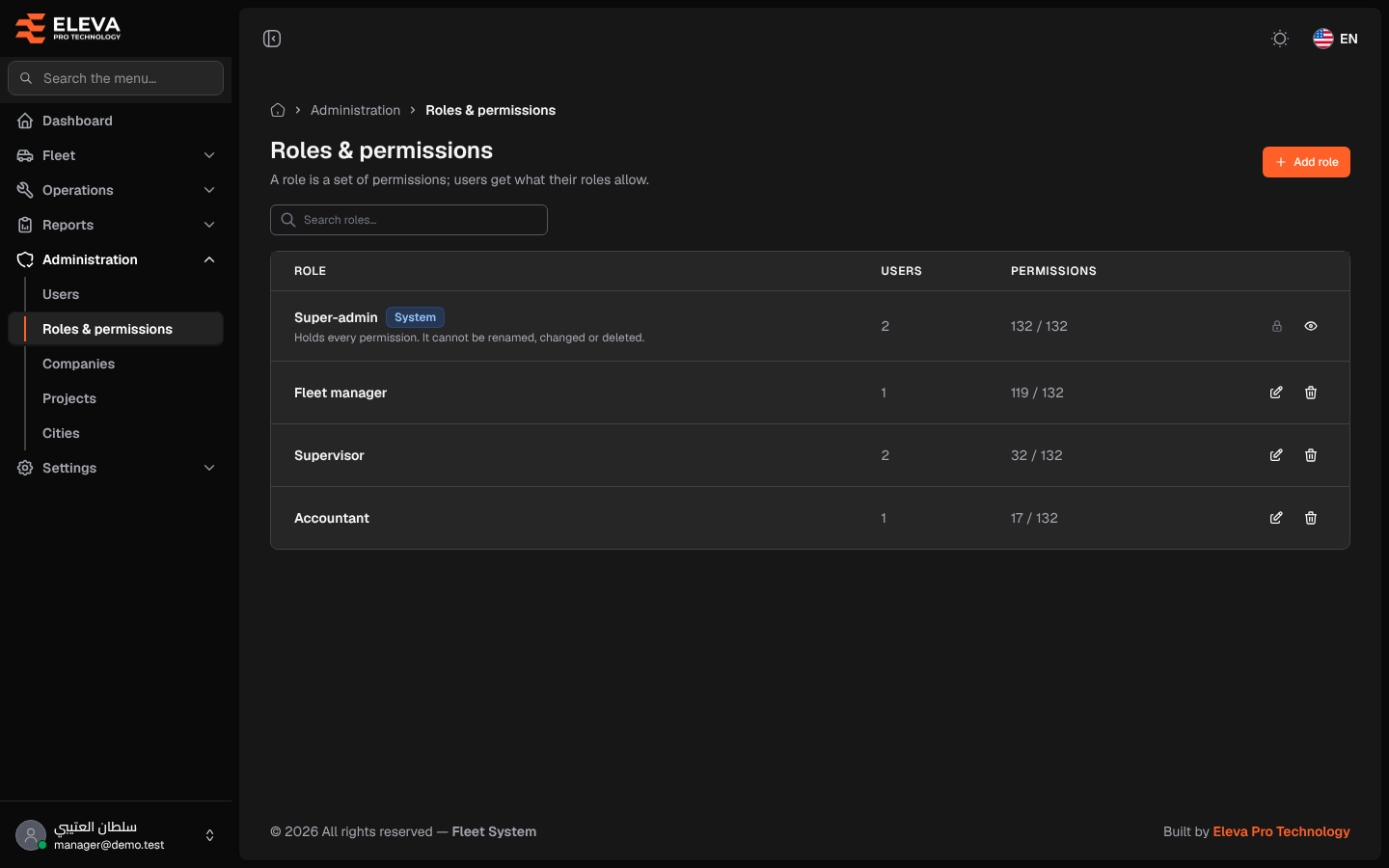Expand the Operations menu chevron
The height and width of the screenshot is (868, 1389).
[209, 190]
